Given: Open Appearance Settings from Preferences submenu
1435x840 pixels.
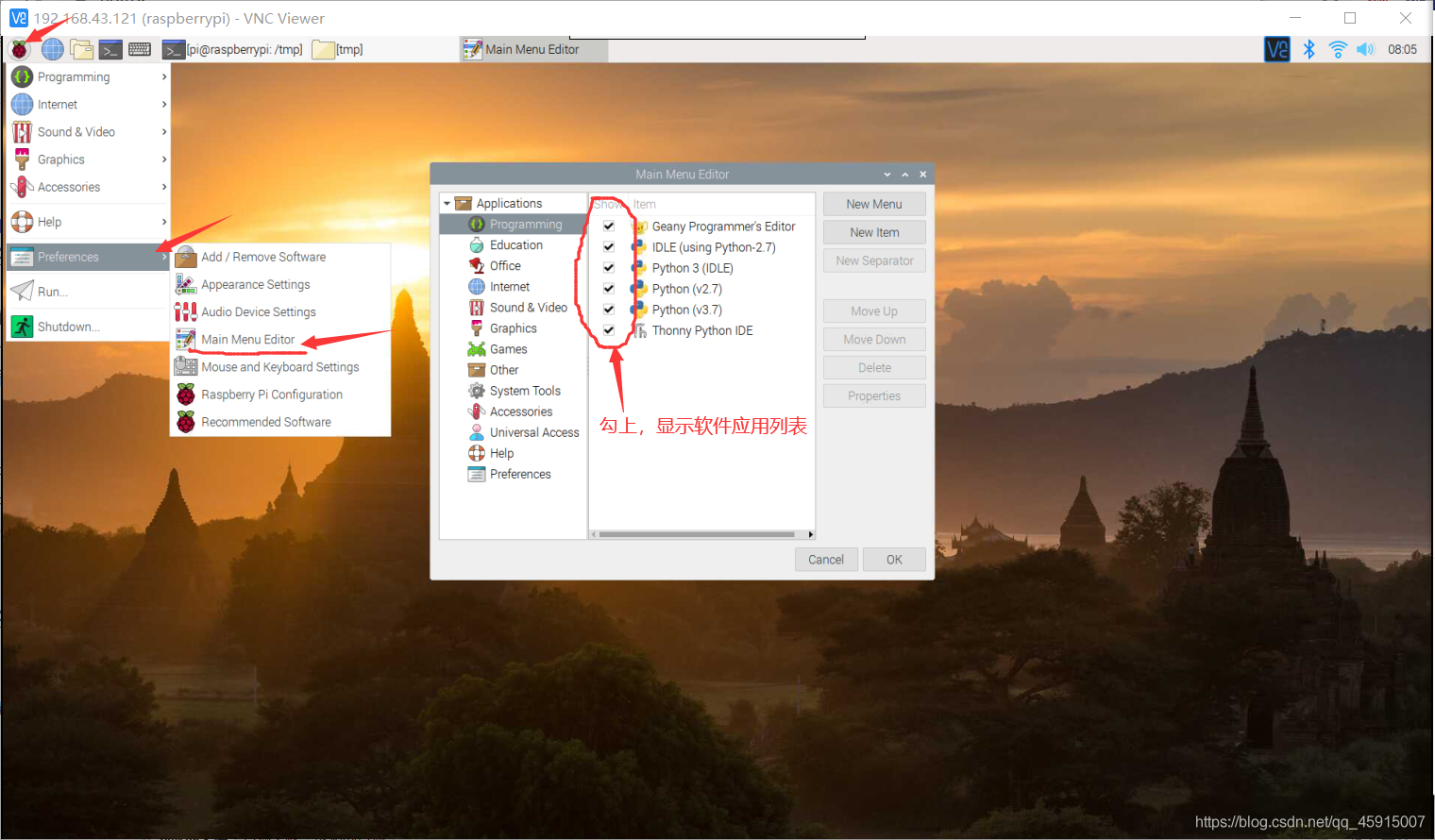Looking at the screenshot, I should coord(280,284).
